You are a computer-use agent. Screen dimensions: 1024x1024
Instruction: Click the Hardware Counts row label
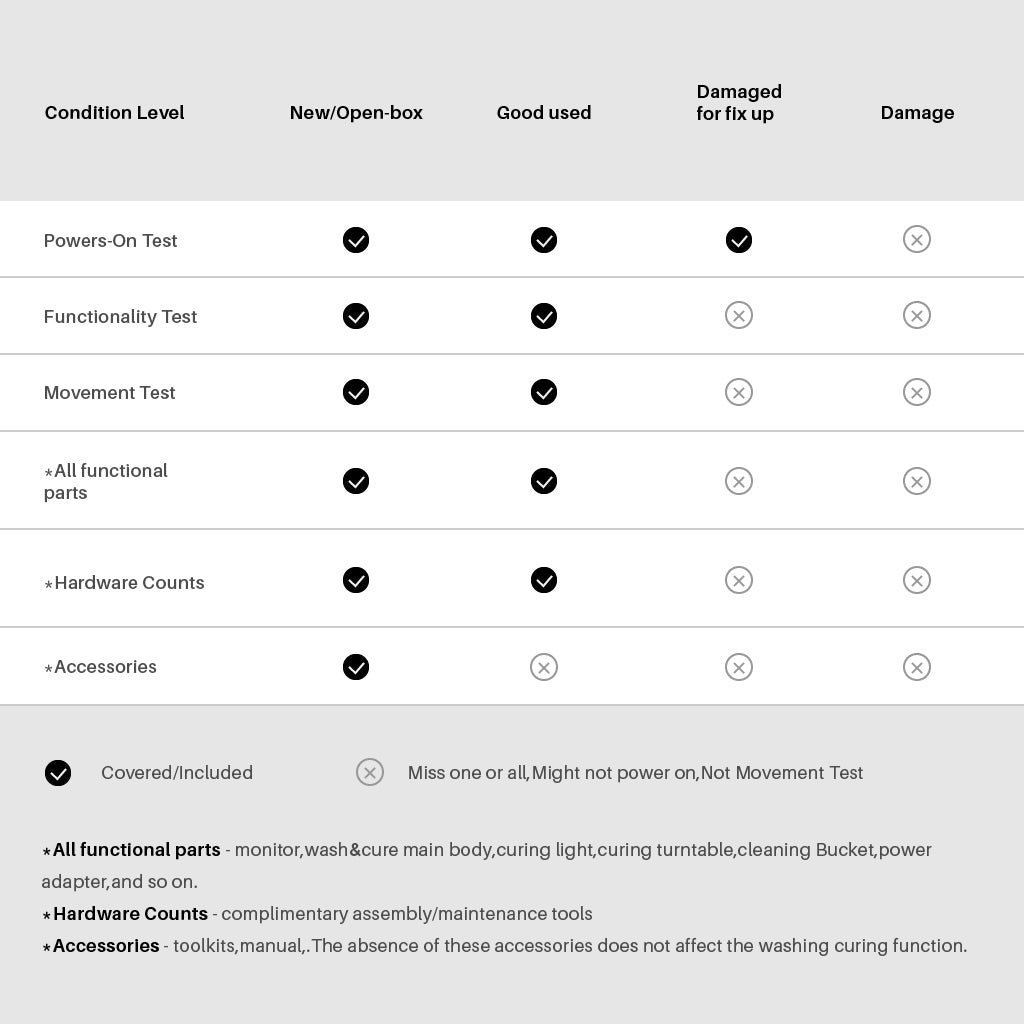point(128,583)
